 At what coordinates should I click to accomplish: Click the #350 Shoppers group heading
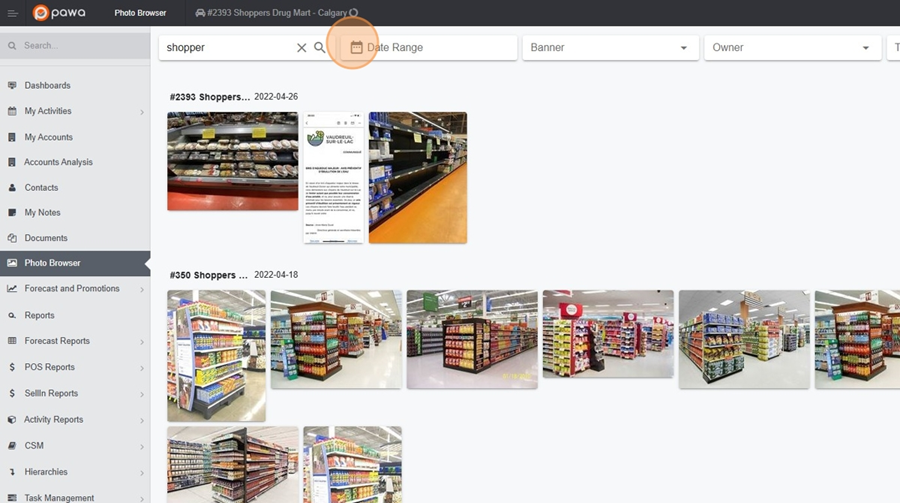coord(208,275)
